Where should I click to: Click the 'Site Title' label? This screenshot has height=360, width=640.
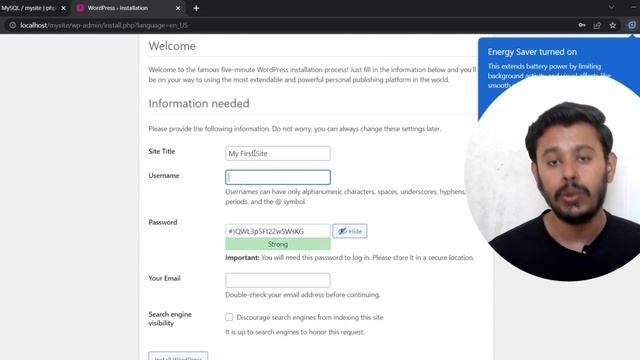point(162,151)
